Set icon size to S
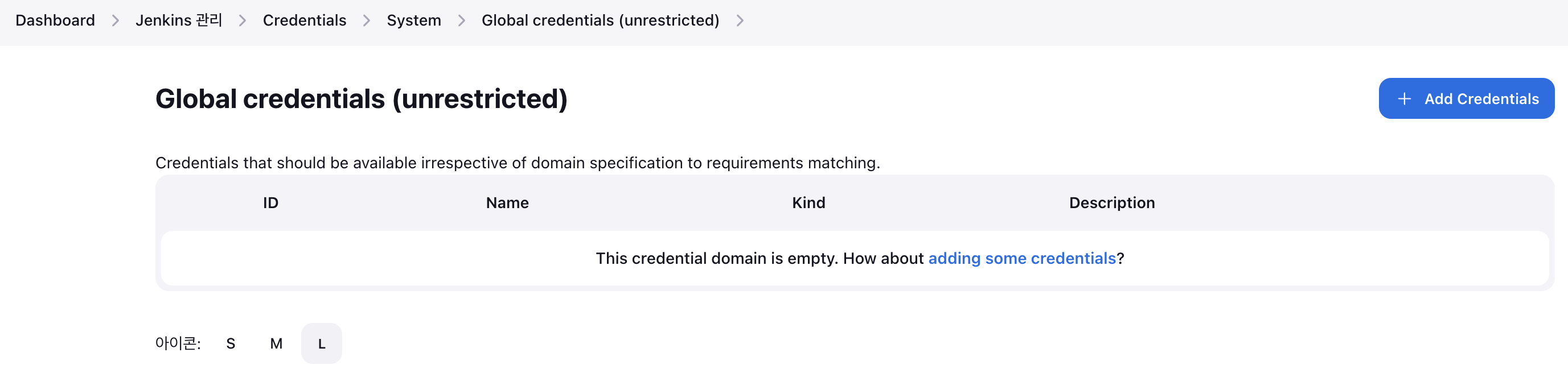The width and height of the screenshot is (1568, 373). tap(231, 344)
